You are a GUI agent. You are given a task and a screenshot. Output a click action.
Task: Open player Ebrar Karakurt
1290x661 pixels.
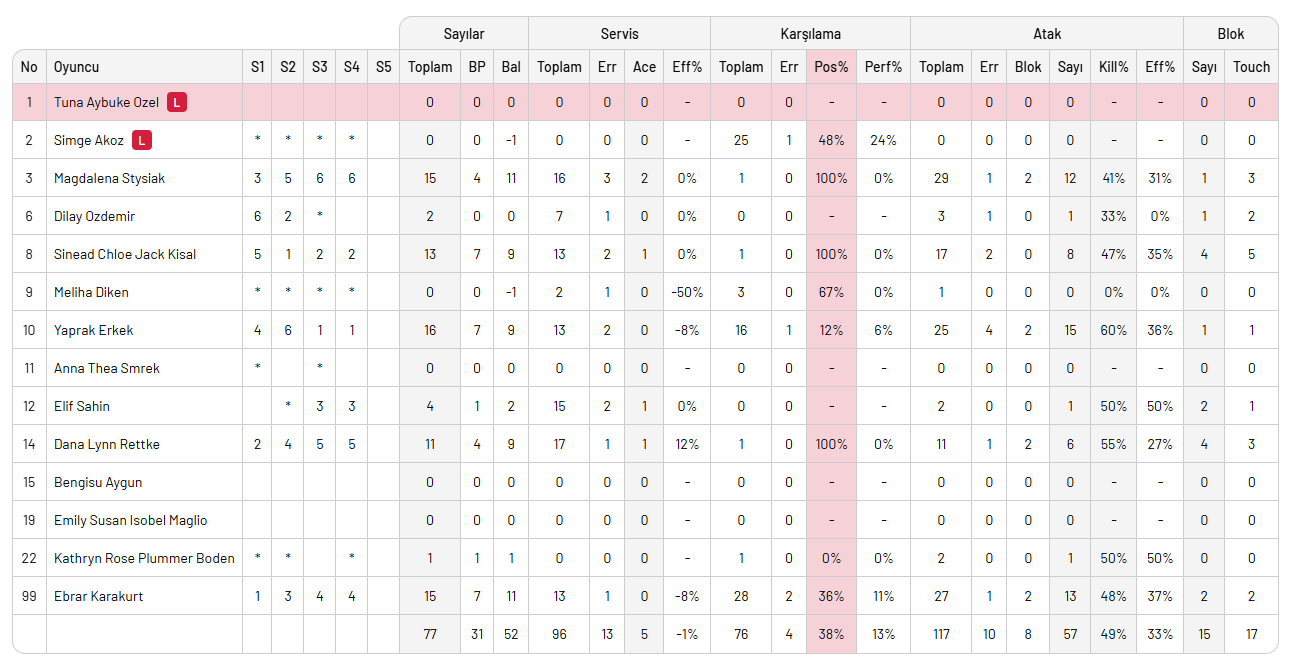[98, 596]
